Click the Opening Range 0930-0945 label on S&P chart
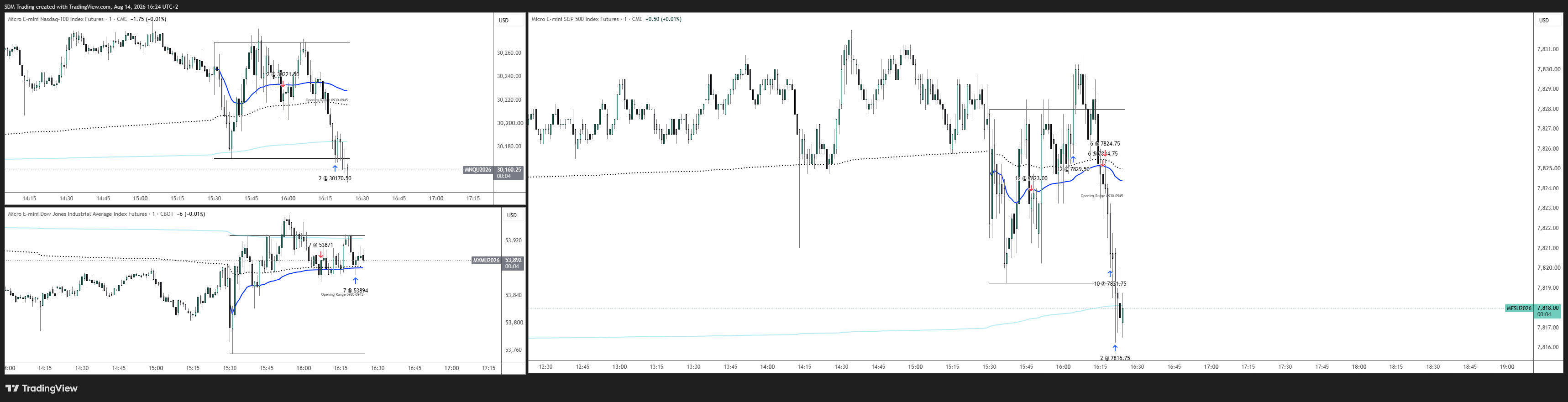This screenshot has height=402, width=1568. click(1102, 196)
